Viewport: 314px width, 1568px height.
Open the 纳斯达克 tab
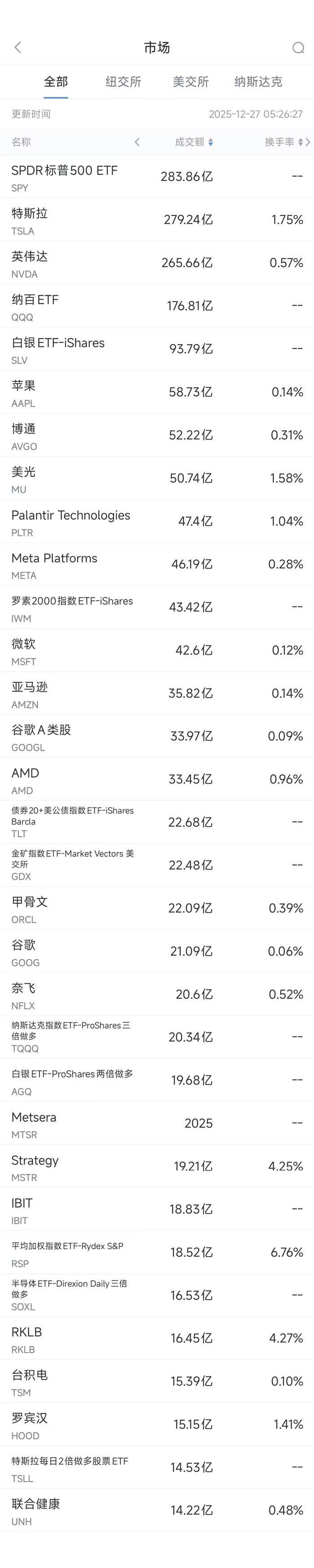258,82
